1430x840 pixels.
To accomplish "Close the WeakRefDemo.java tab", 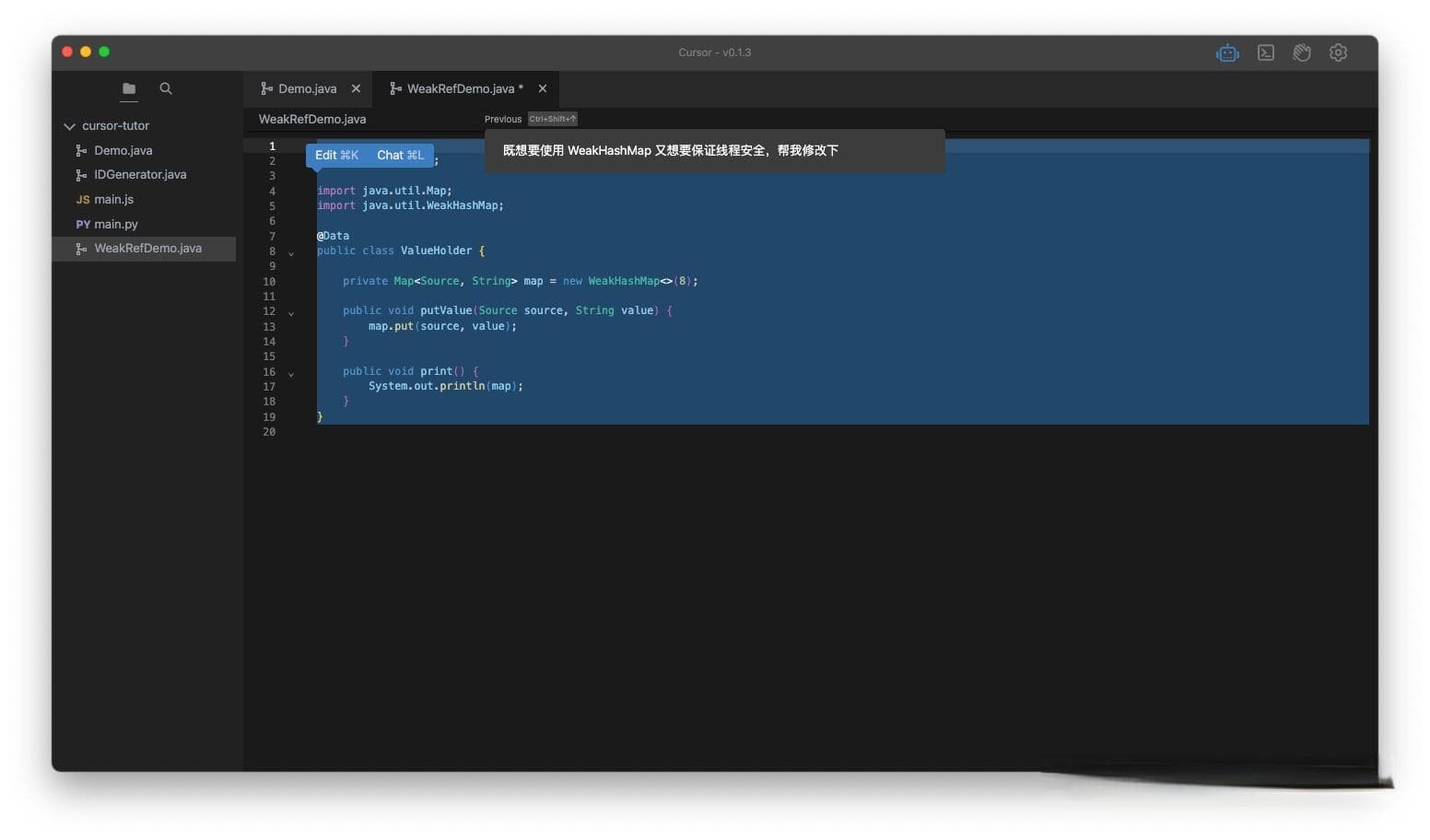I will coord(543,88).
